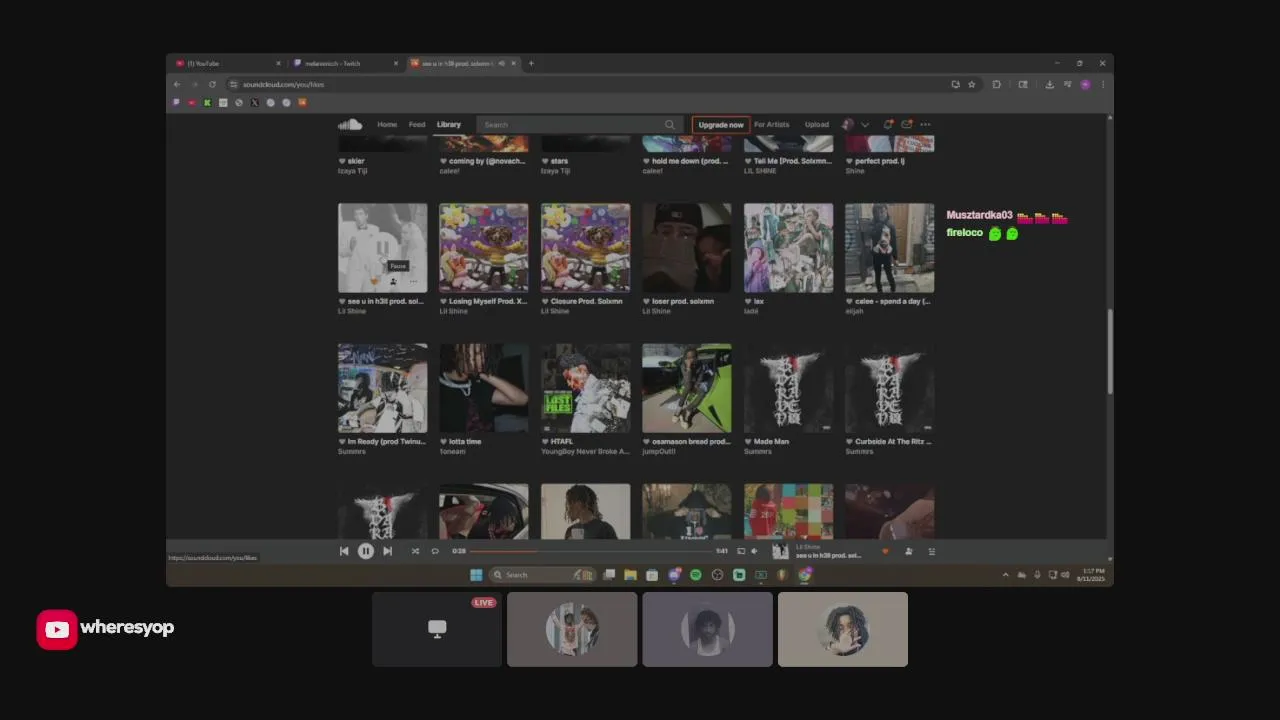The image size is (1280, 720).
Task: Open the 'HTAFL' track artwork
Action: pyautogui.click(x=585, y=388)
